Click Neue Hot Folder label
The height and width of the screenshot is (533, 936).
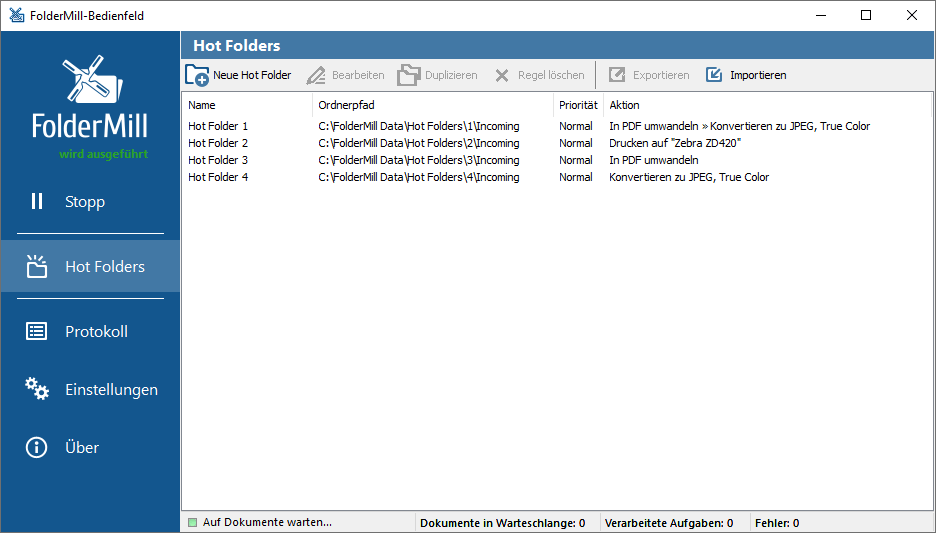[252, 75]
